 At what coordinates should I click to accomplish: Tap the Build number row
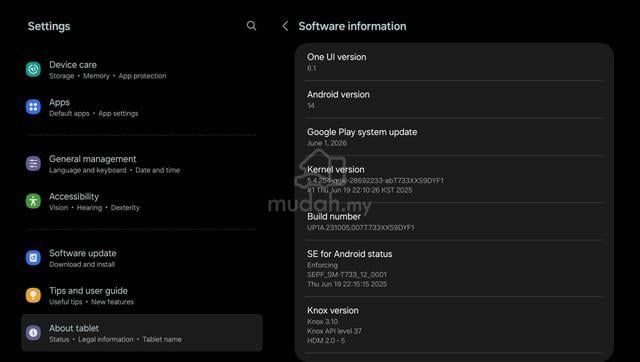point(454,222)
